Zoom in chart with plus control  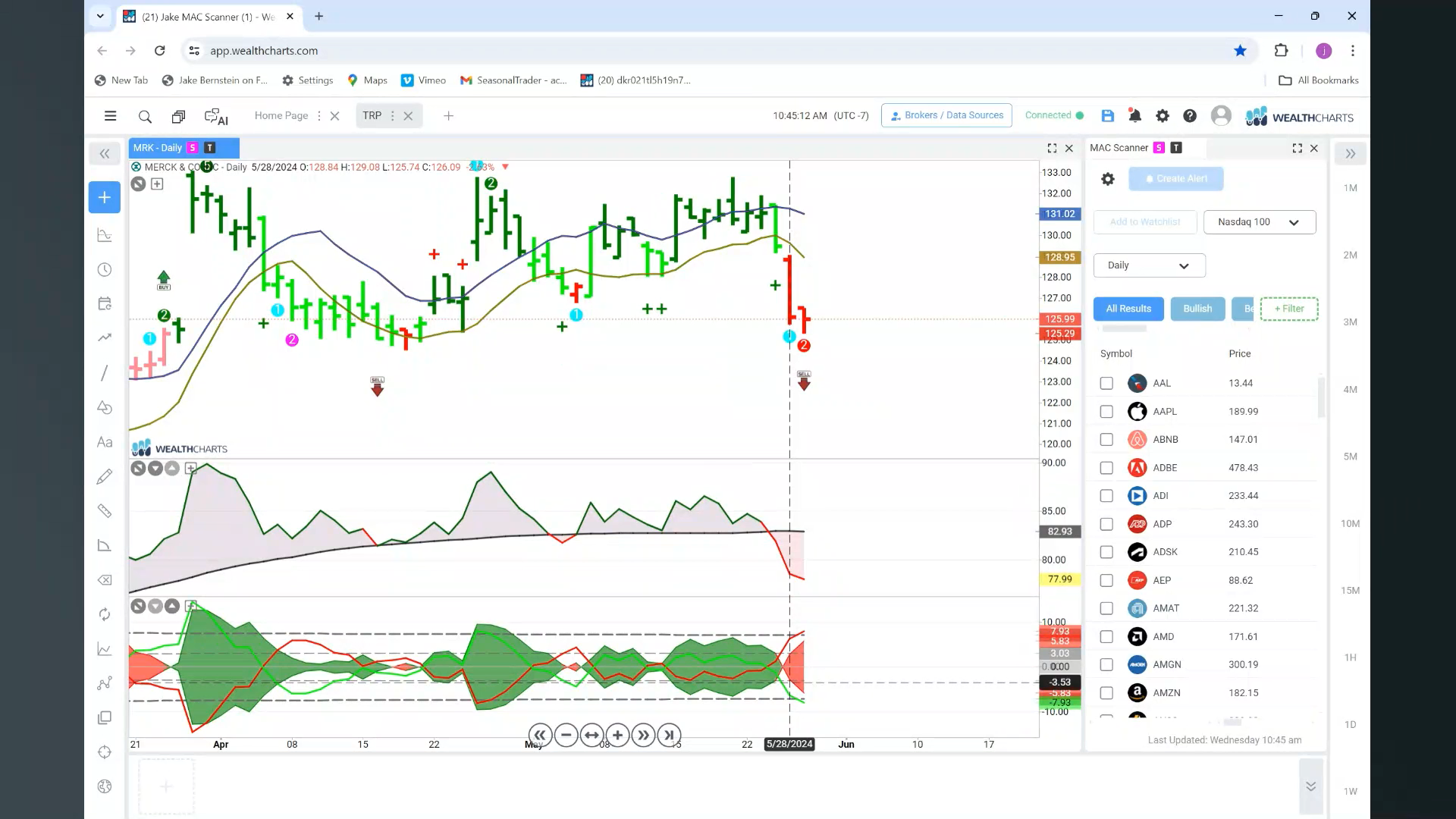pos(617,735)
